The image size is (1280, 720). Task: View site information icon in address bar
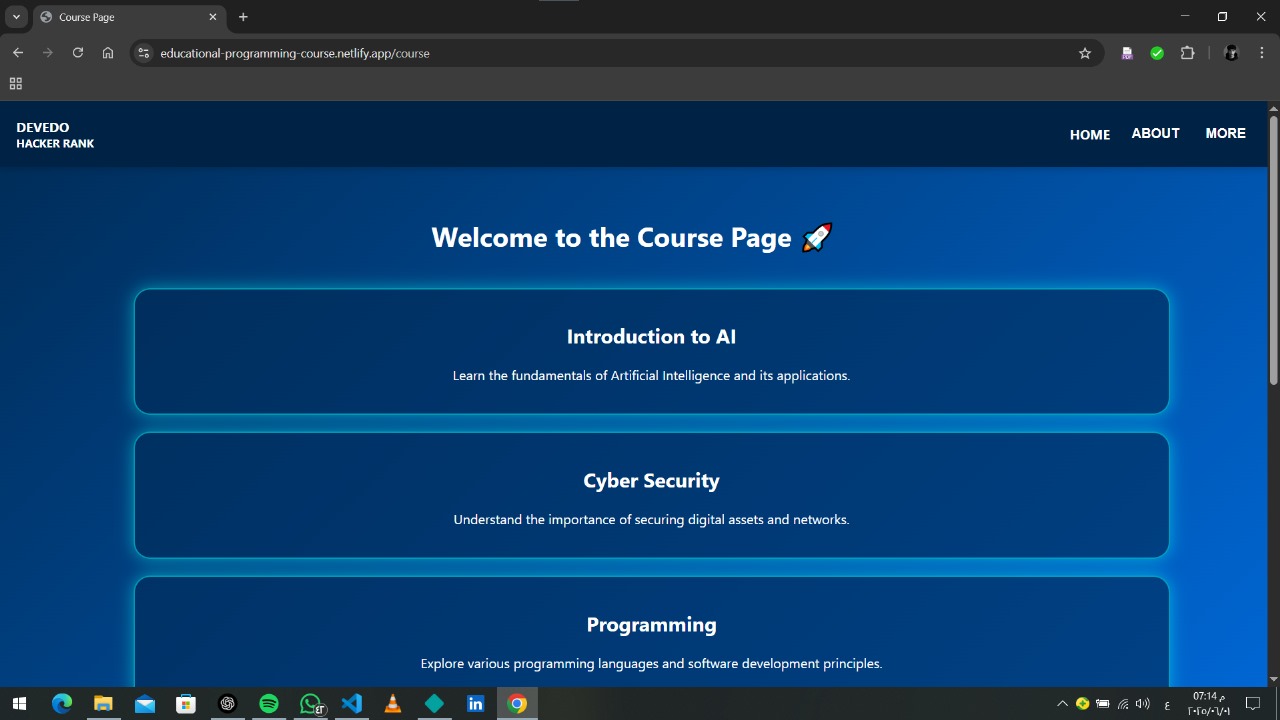click(144, 53)
